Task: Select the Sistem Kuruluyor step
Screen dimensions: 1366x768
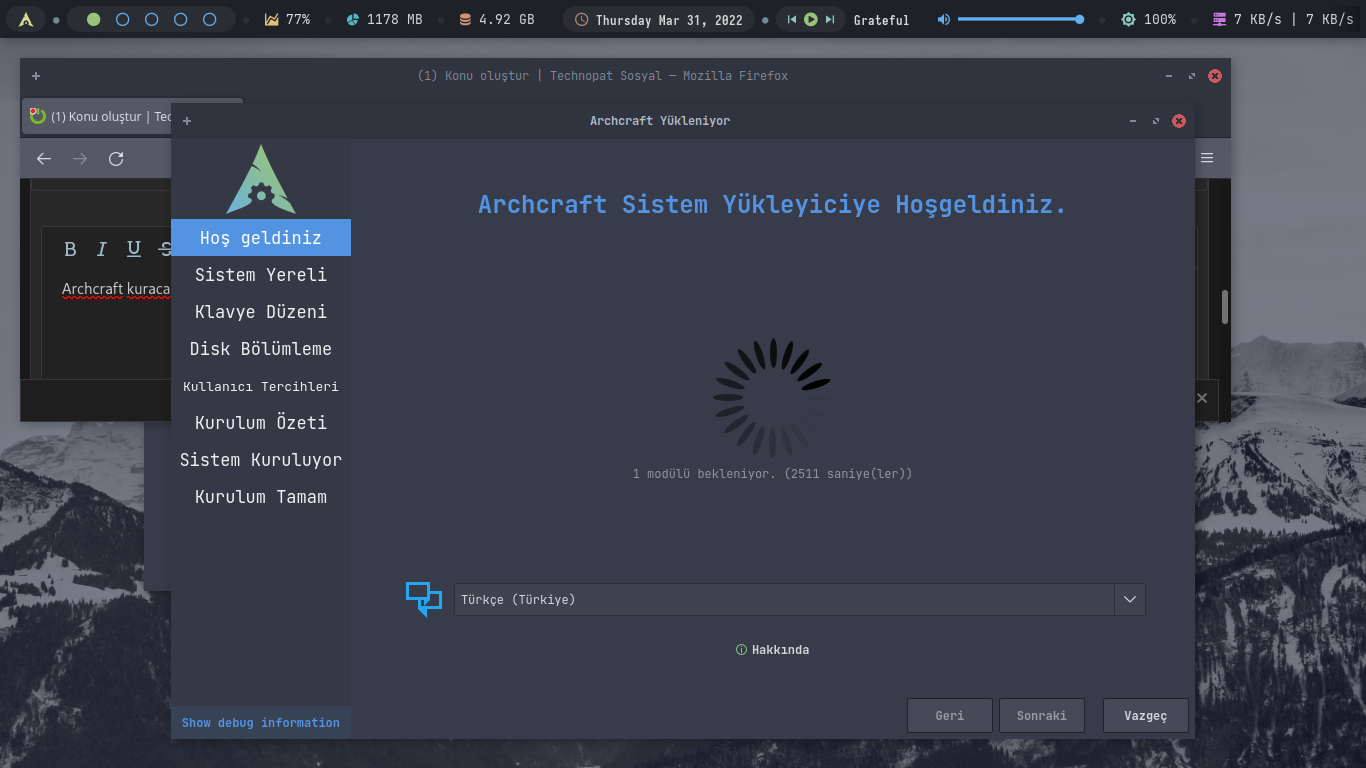Action: [261, 460]
